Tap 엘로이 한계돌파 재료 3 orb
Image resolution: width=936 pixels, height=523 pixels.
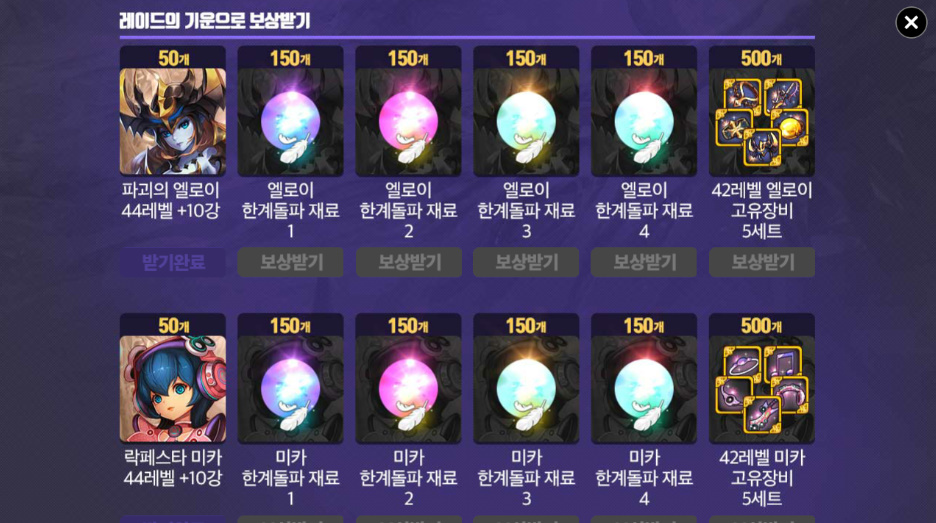(x=526, y=122)
